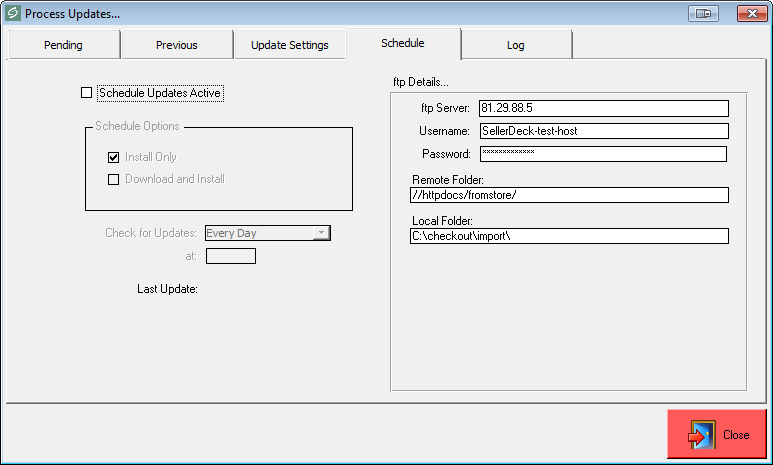The height and width of the screenshot is (465, 773).
Task: Click the title bar restore icon button
Action: [704, 13]
